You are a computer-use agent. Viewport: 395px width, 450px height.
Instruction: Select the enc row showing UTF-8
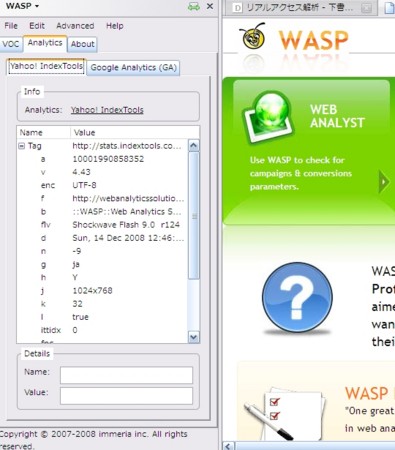[x=103, y=185]
